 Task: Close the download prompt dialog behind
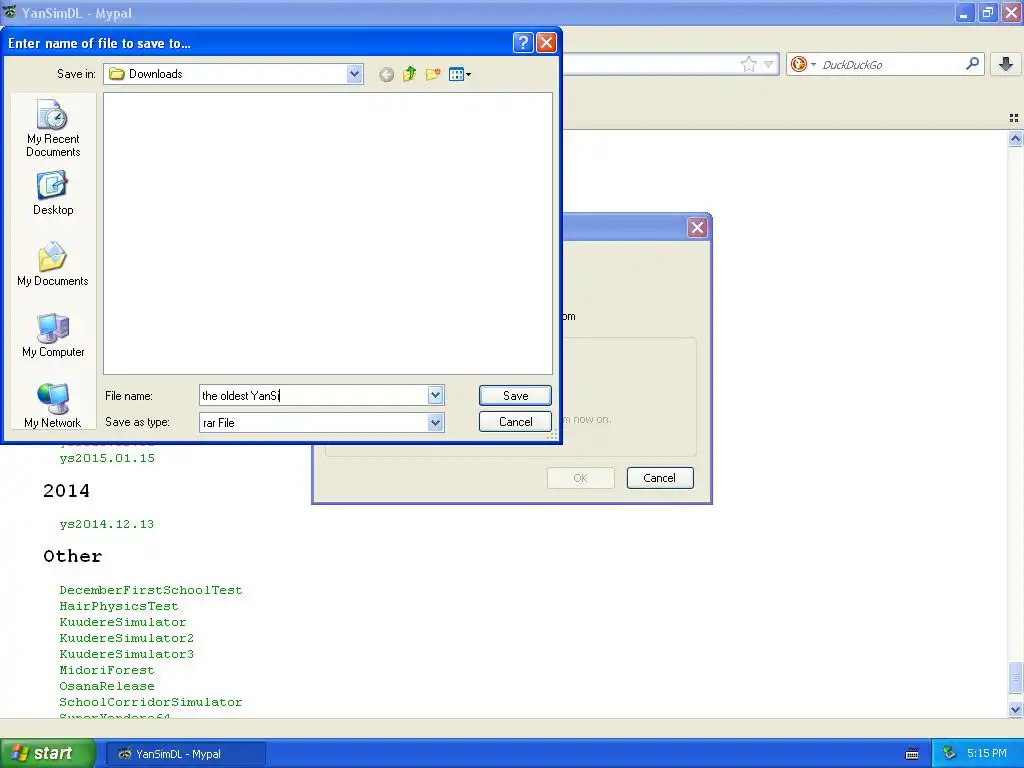click(697, 227)
